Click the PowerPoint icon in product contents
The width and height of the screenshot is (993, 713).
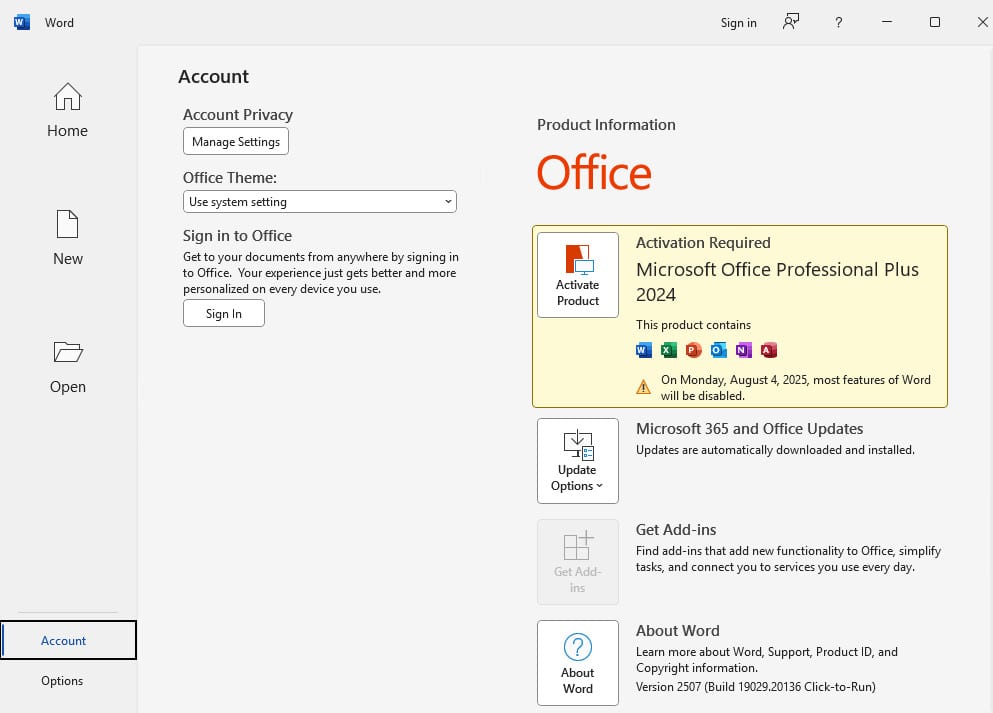click(693, 350)
